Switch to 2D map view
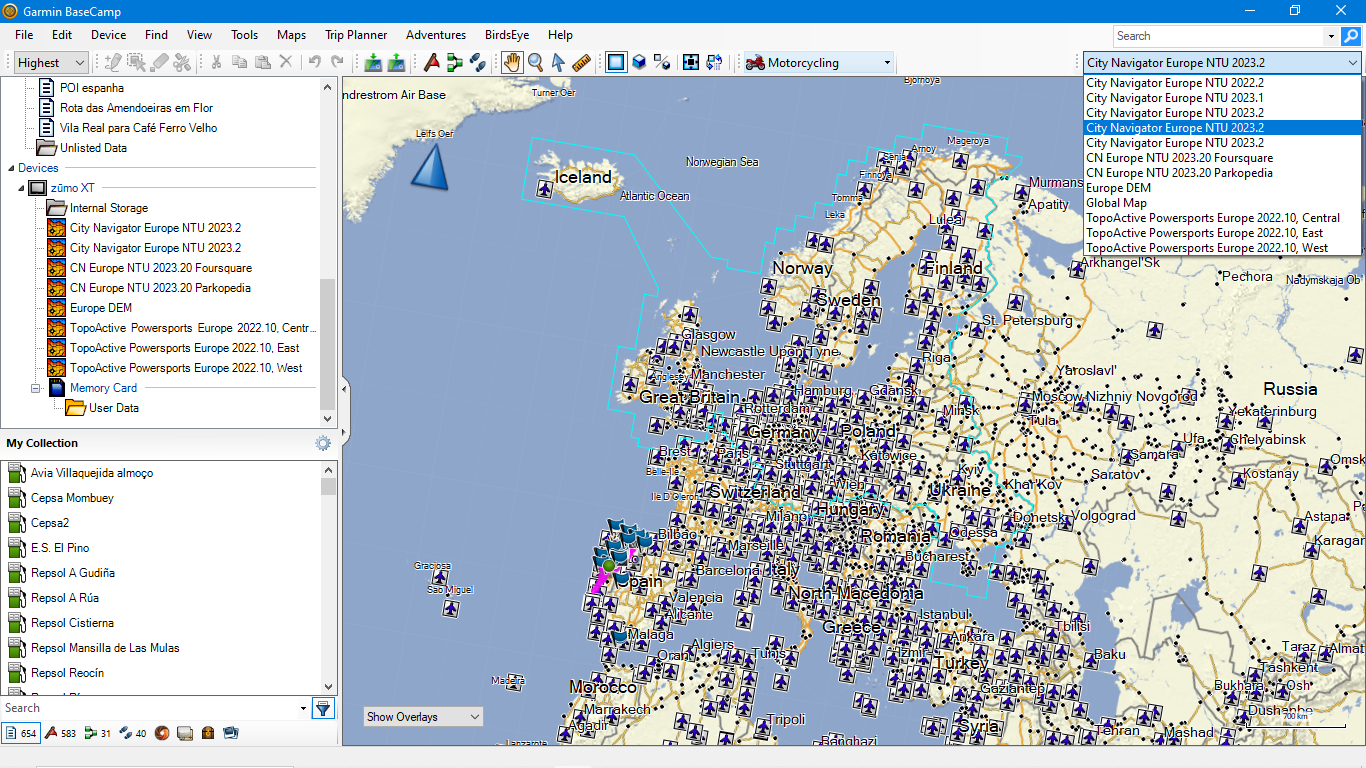The width and height of the screenshot is (1366, 768). pyautogui.click(x=615, y=62)
